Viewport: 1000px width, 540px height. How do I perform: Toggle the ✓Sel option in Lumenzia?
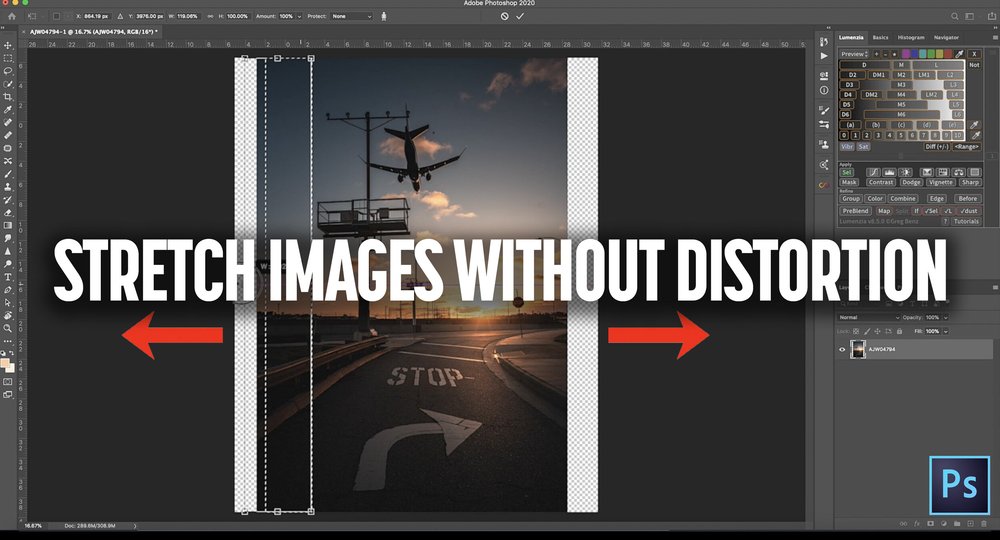coord(931,211)
